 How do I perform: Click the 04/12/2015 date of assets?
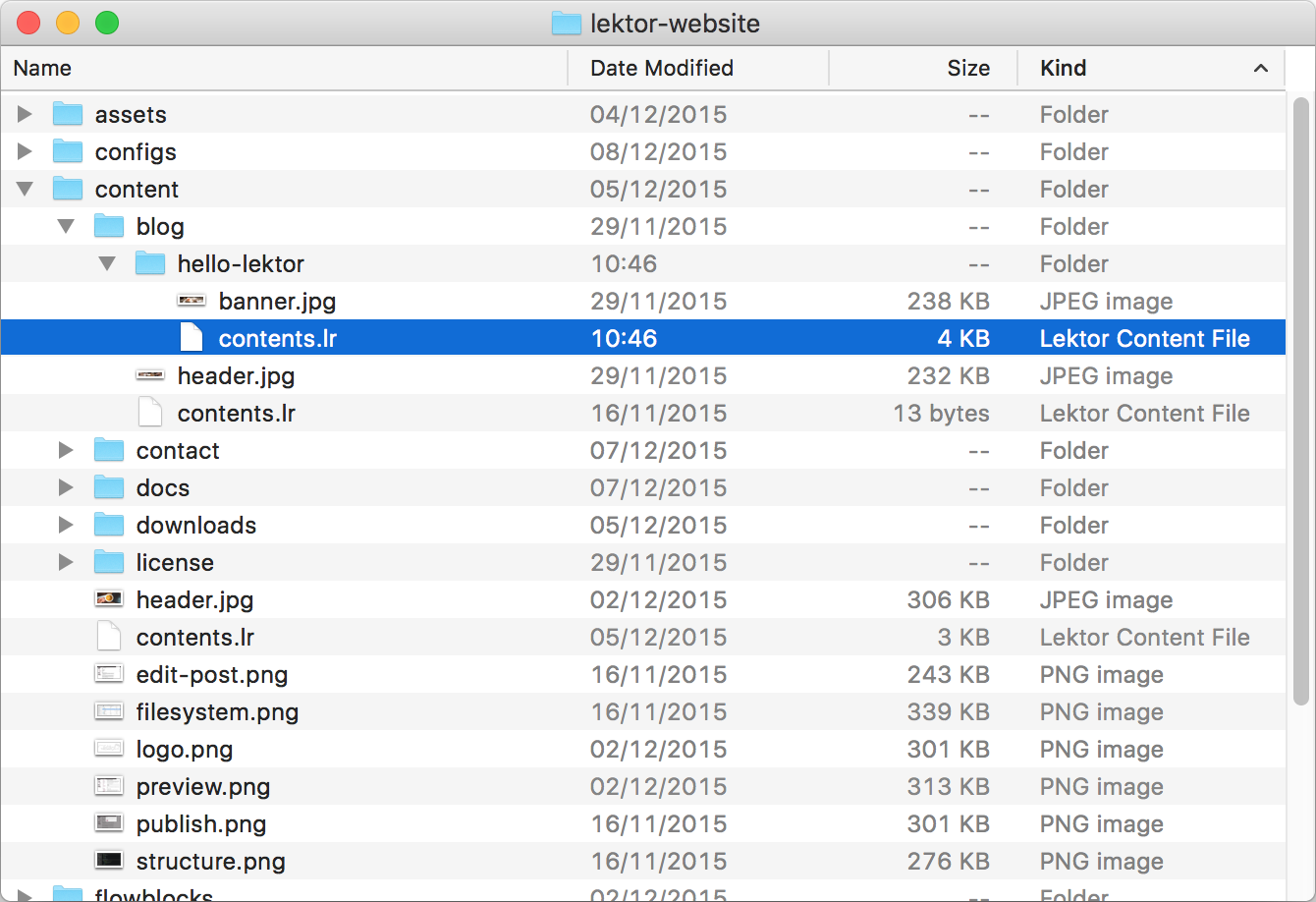(658, 114)
